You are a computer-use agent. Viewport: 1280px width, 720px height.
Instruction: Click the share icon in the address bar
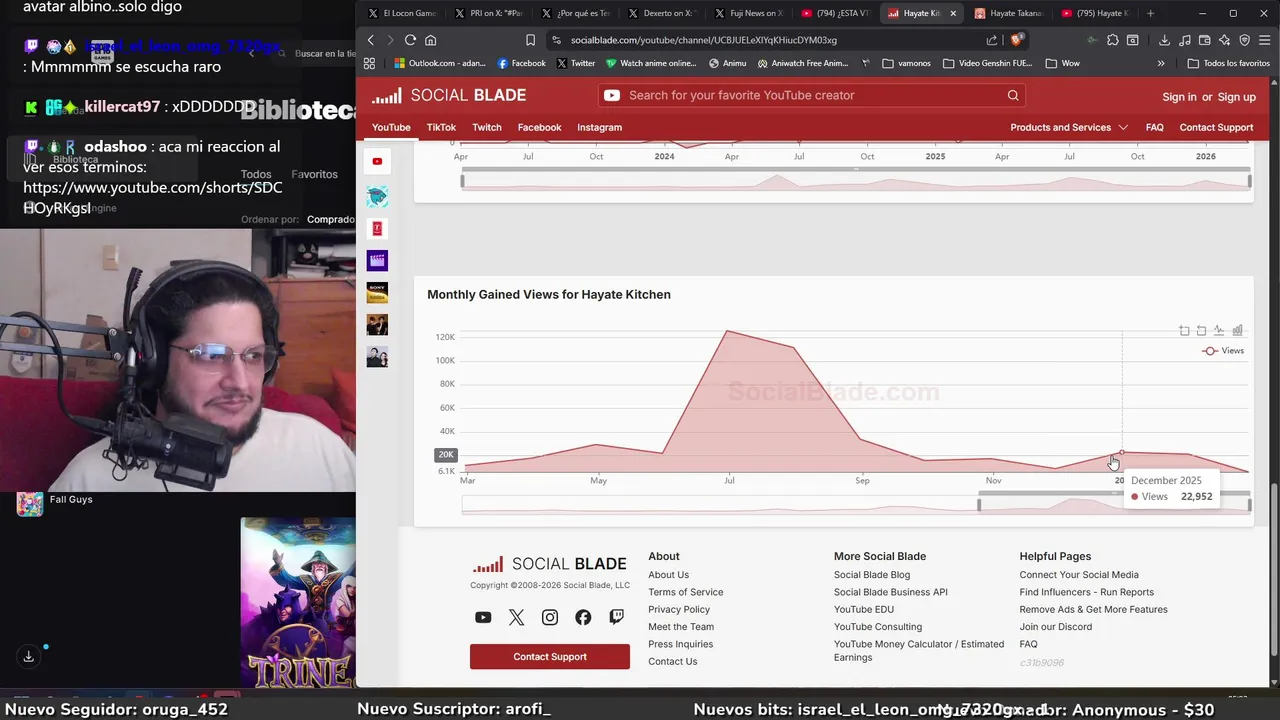(992, 40)
